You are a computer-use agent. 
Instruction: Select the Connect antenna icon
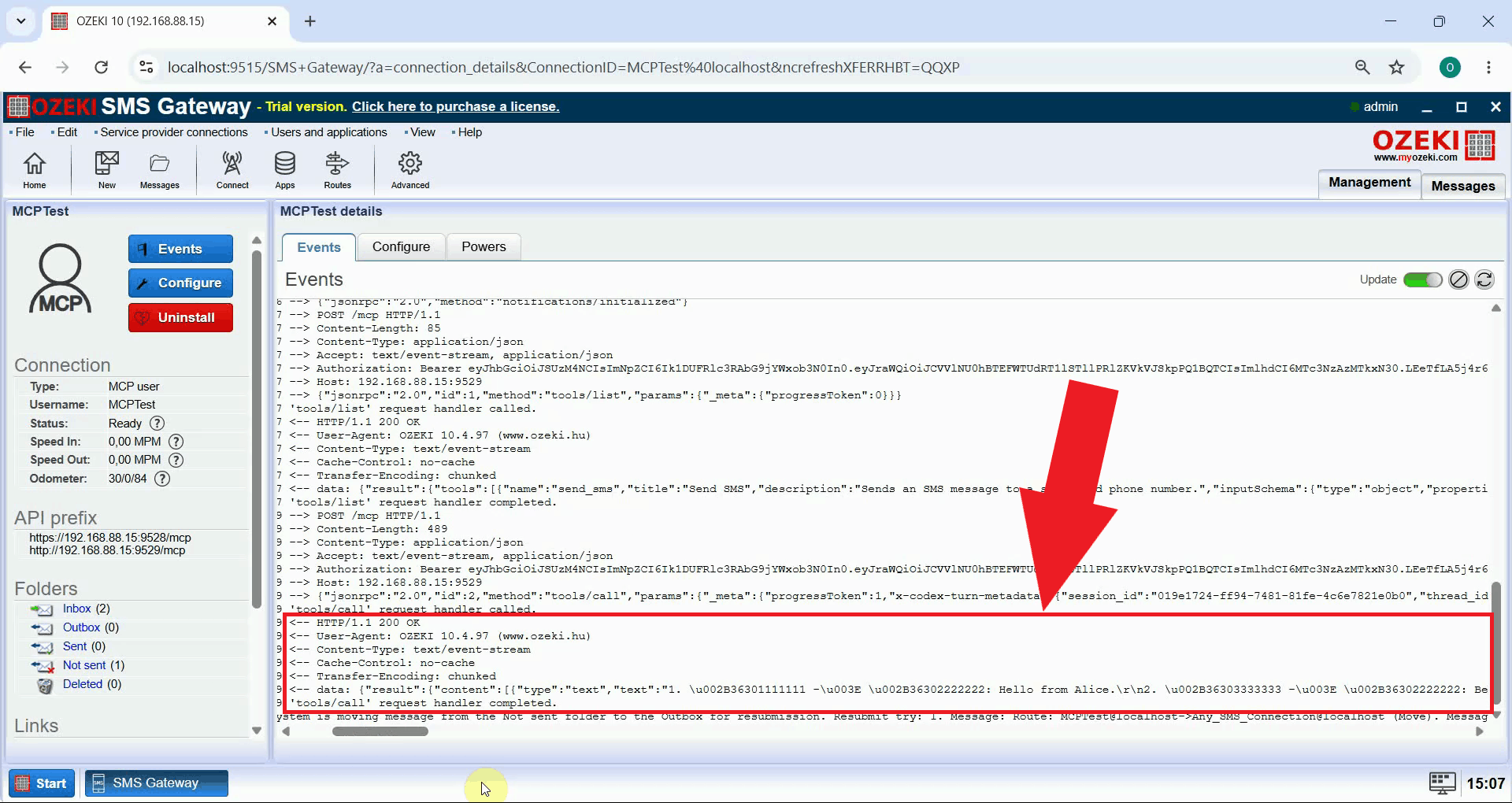232,170
